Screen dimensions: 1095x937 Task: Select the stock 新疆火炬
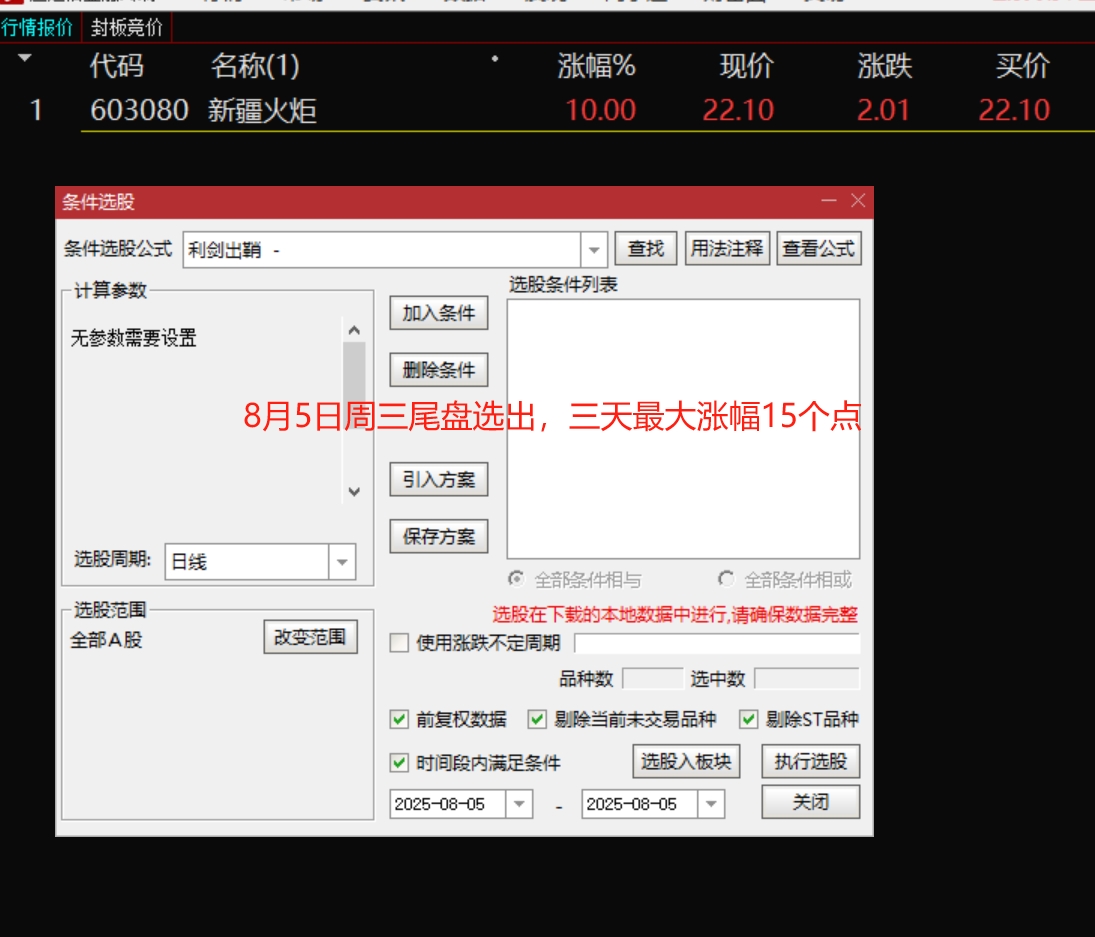(x=262, y=110)
